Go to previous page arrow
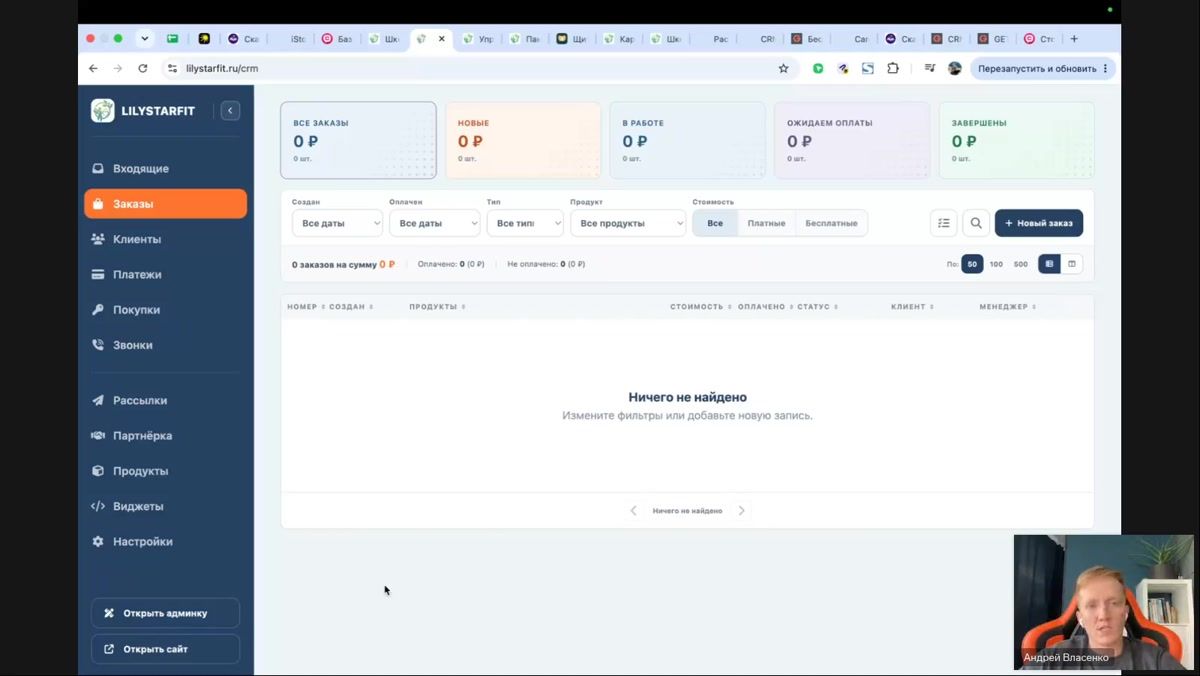Image resolution: width=1200 pixels, height=676 pixels. point(633,511)
